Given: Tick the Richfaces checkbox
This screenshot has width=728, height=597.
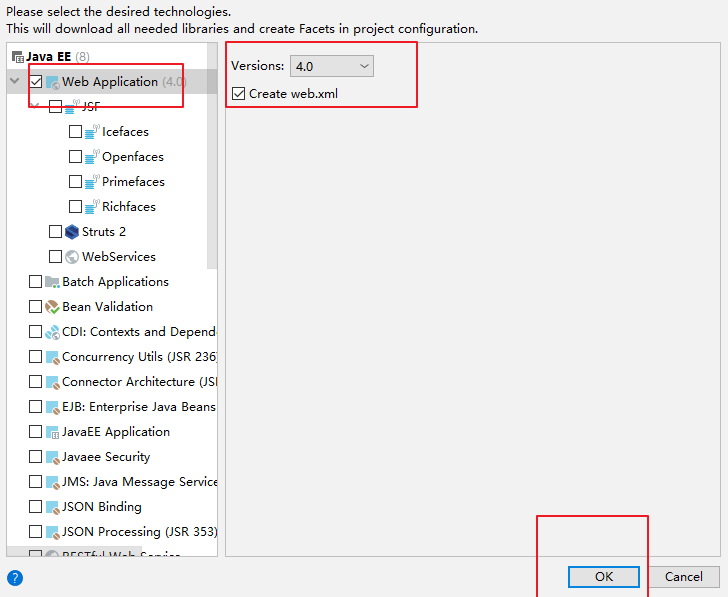Looking at the screenshot, I should point(75,207).
